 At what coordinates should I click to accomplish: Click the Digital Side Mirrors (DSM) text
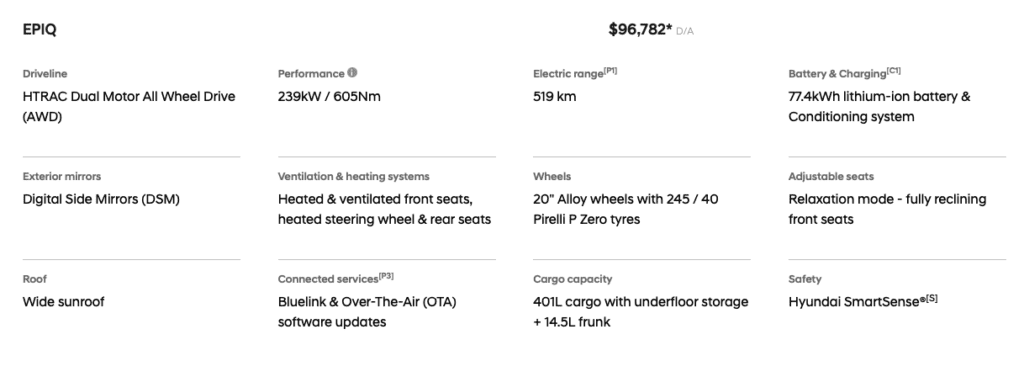(101, 199)
